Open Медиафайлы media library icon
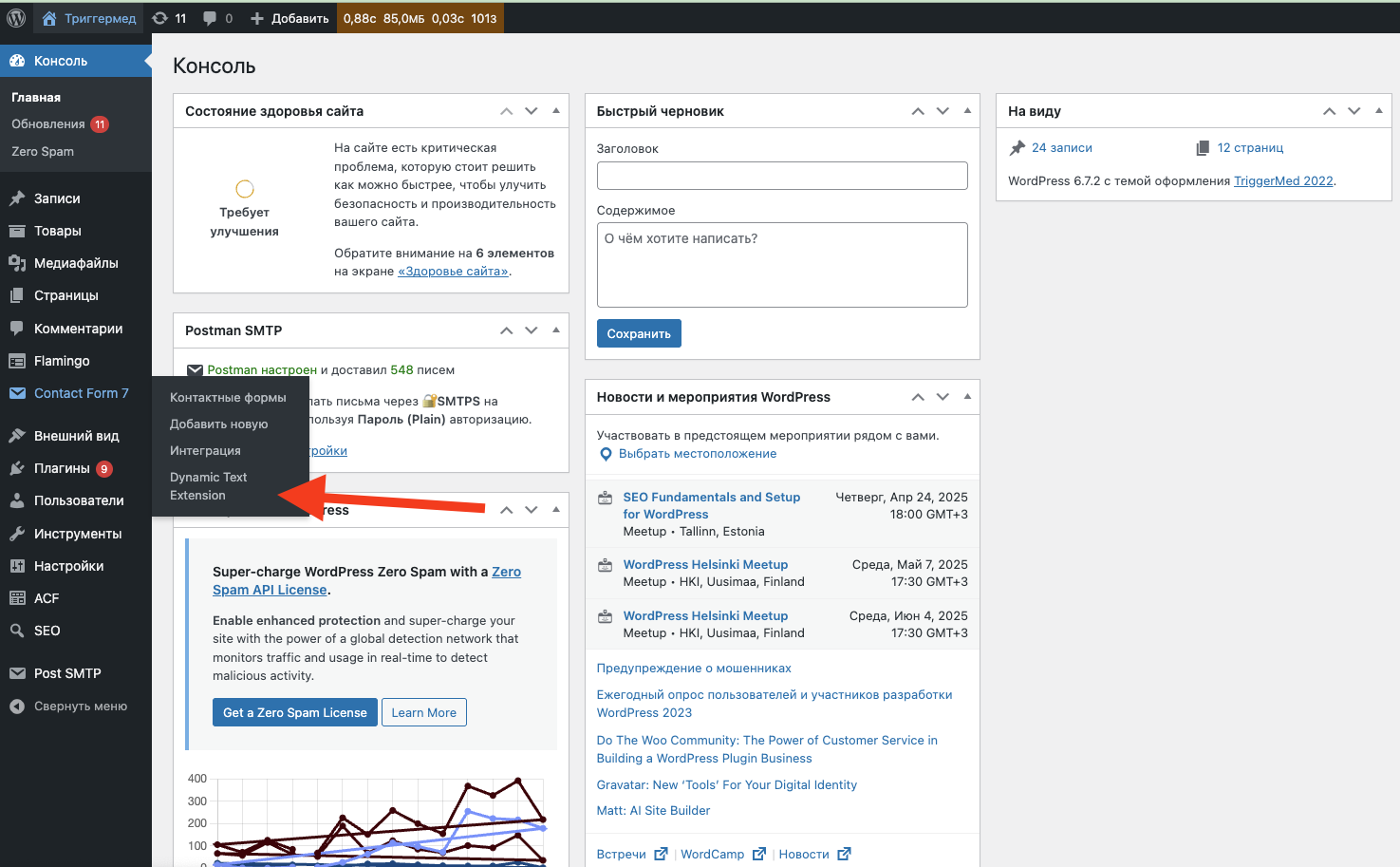 click(17, 263)
